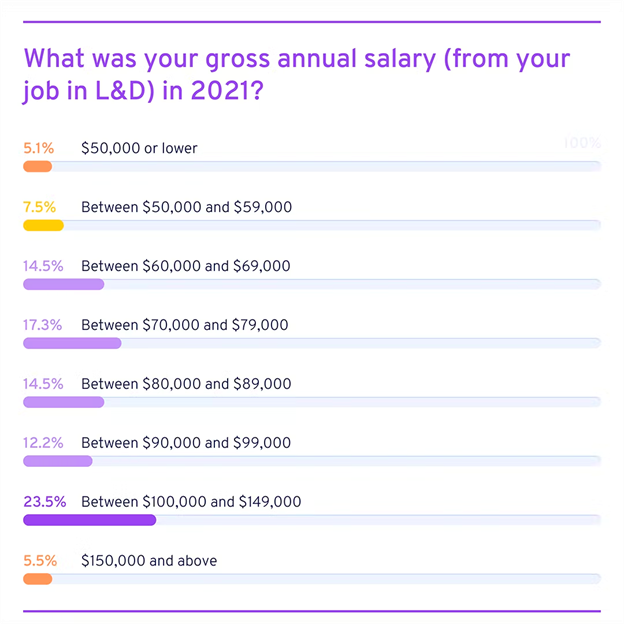Viewport: 624px width, 624px height.
Task: Click the 7.5% percentage value
Action: (x=39, y=207)
